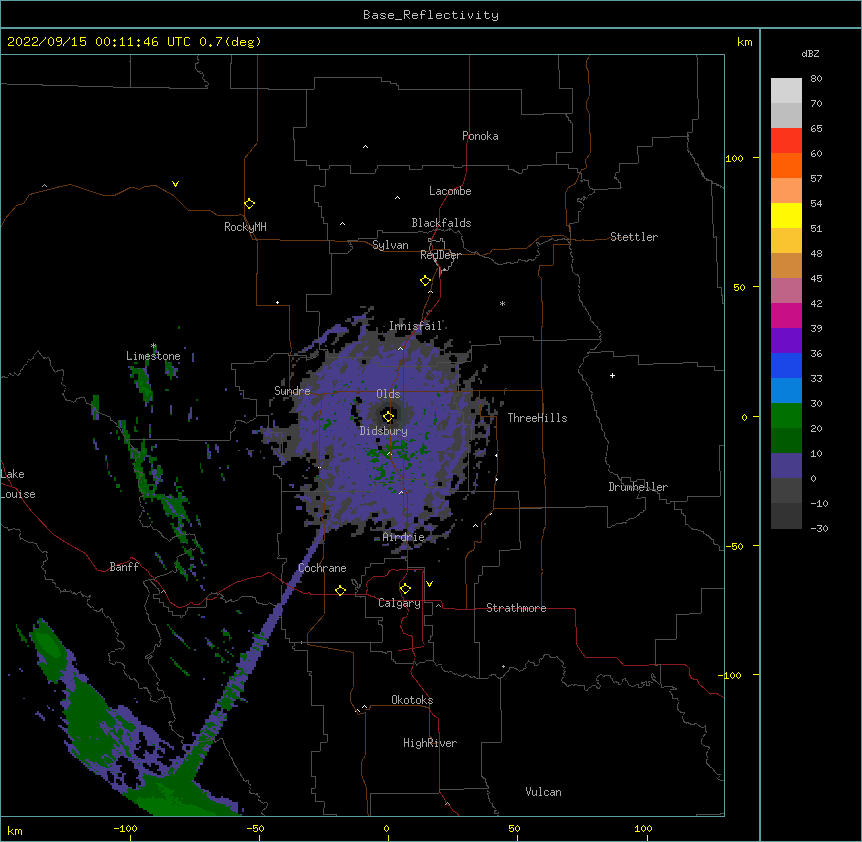Screen dimensions: 862x842
Task: Click the Base_Reflectivity title
Action: point(431,15)
